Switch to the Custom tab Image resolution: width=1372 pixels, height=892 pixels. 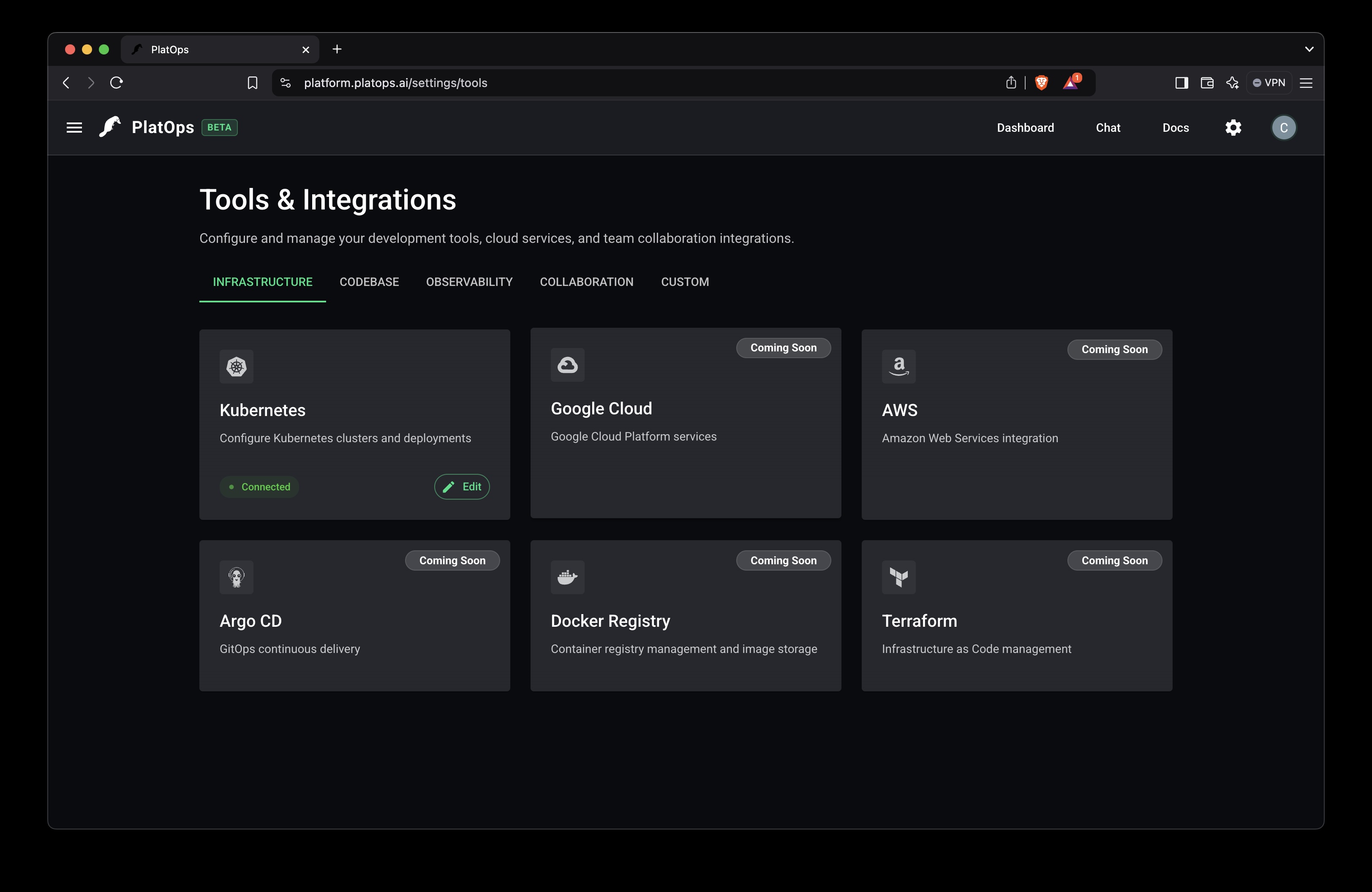click(685, 282)
